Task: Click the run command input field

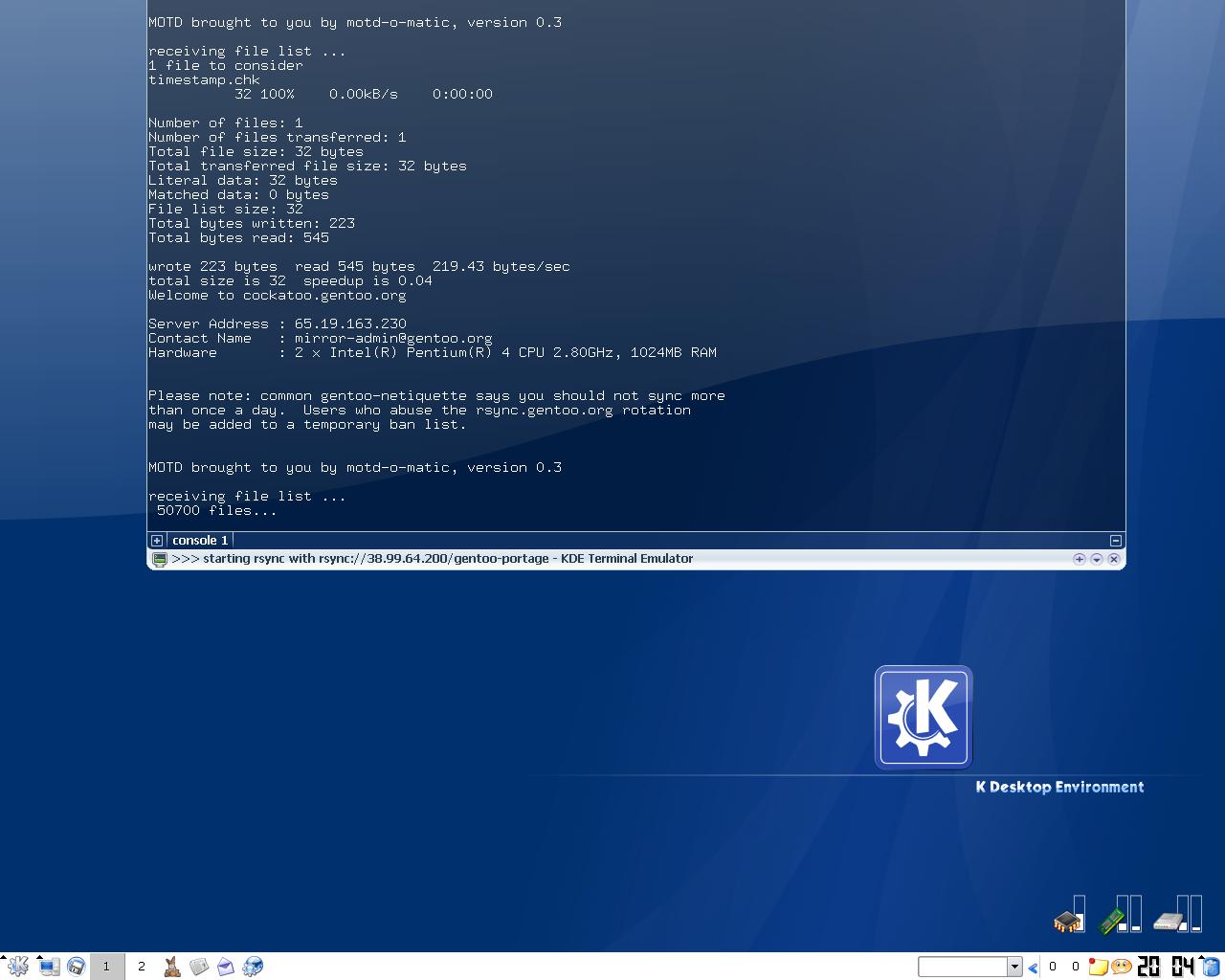Action: coord(963,967)
